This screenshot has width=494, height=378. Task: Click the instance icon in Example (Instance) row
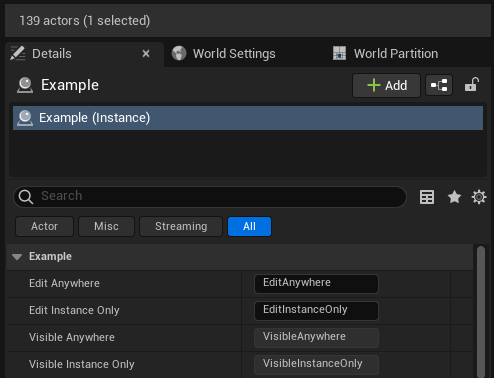(25, 118)
